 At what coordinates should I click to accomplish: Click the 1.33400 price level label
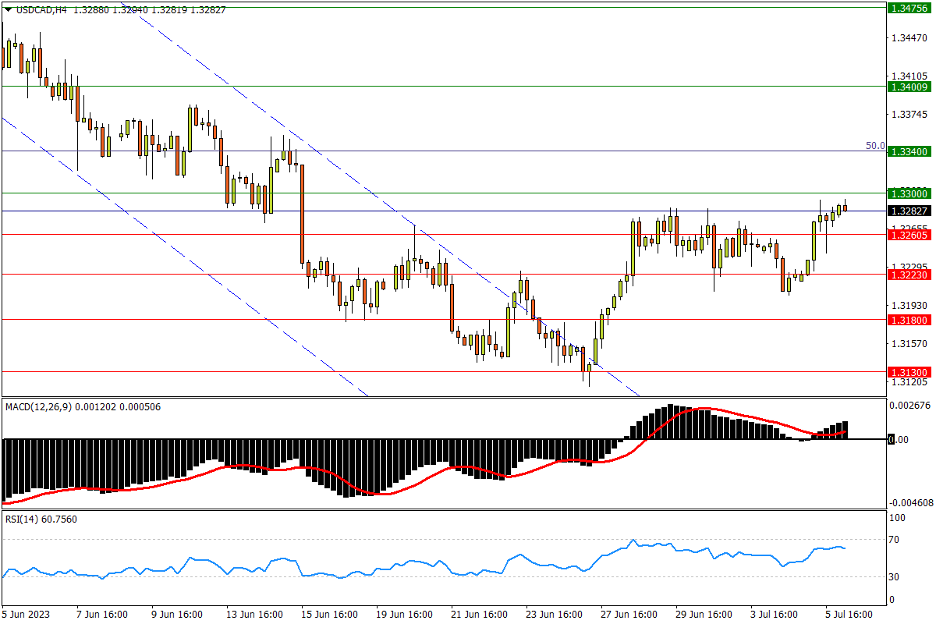909,151
